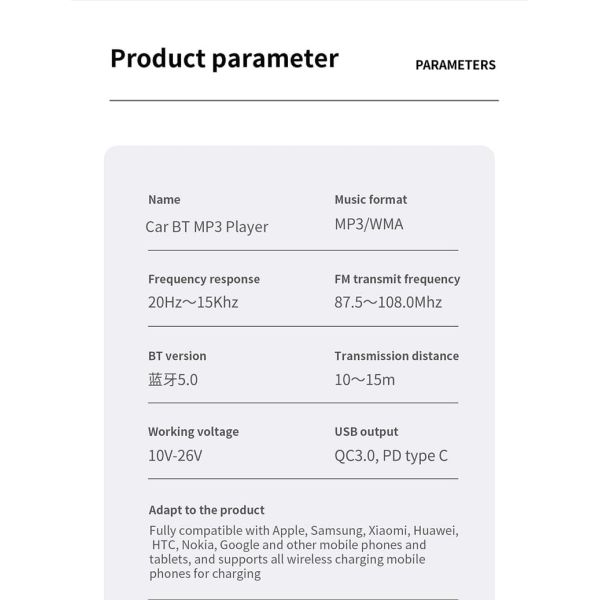
Task: Click the 'Name' field label
Action: (x=164, y=199)
